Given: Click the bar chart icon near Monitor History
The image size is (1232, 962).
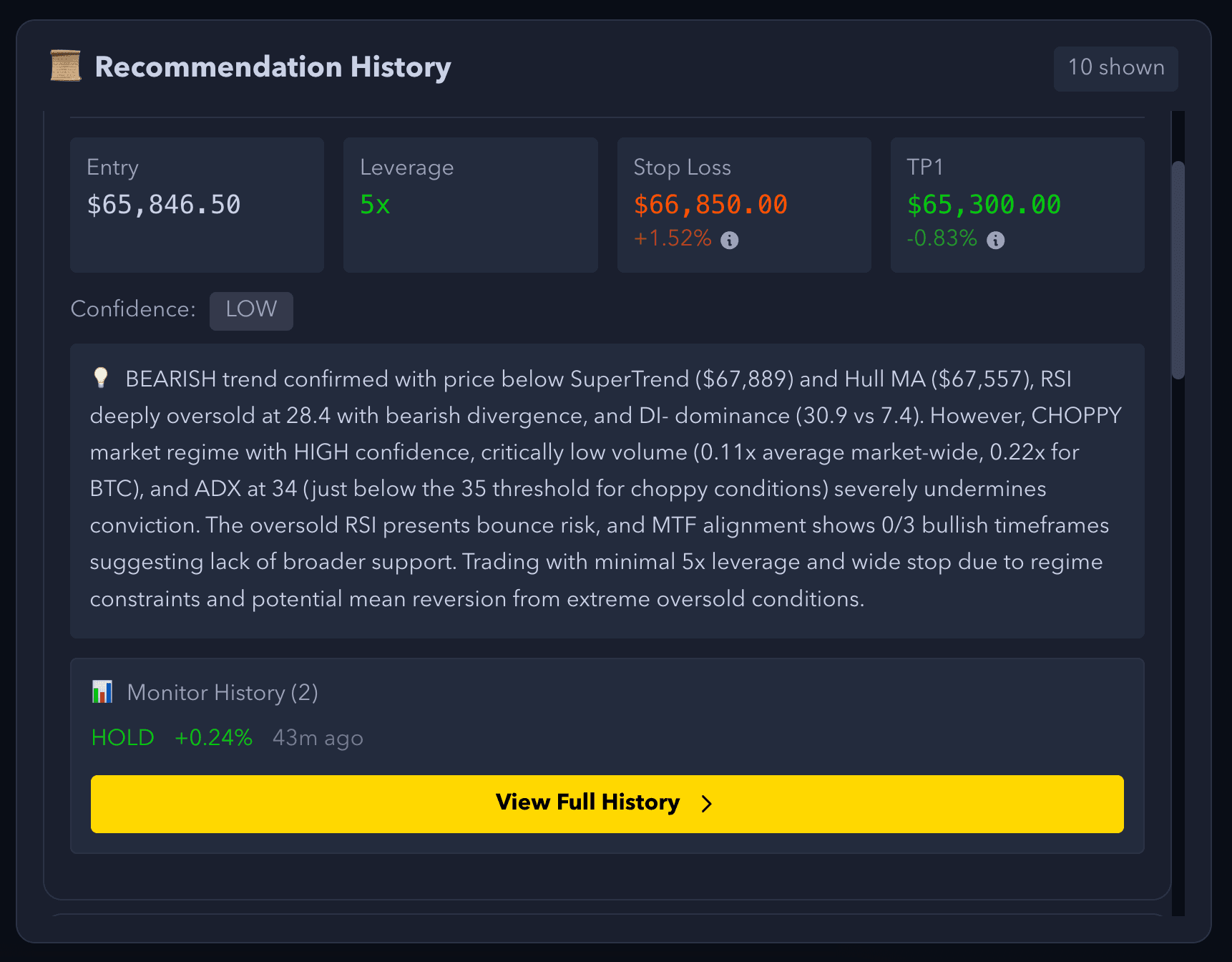Looking at the screenshot, I should pyautogui.click(x=103, y=691).
